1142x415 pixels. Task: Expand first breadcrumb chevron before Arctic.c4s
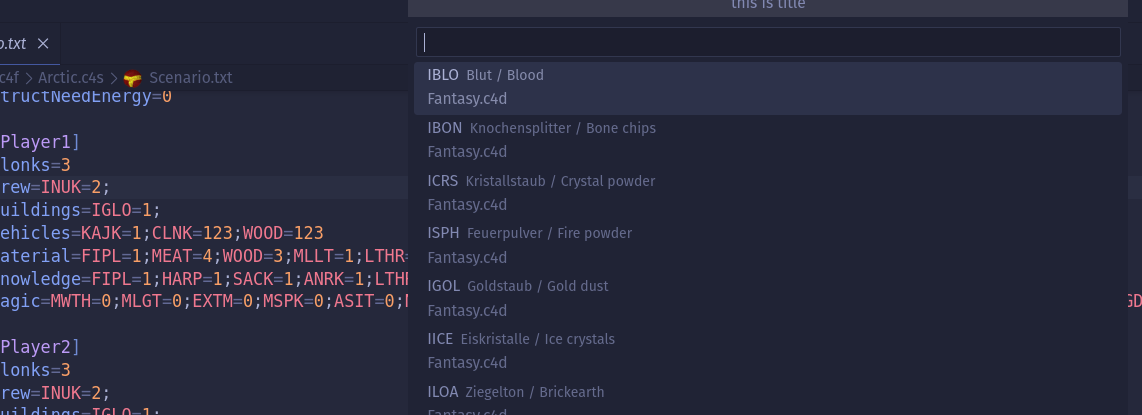pos(28,78)
